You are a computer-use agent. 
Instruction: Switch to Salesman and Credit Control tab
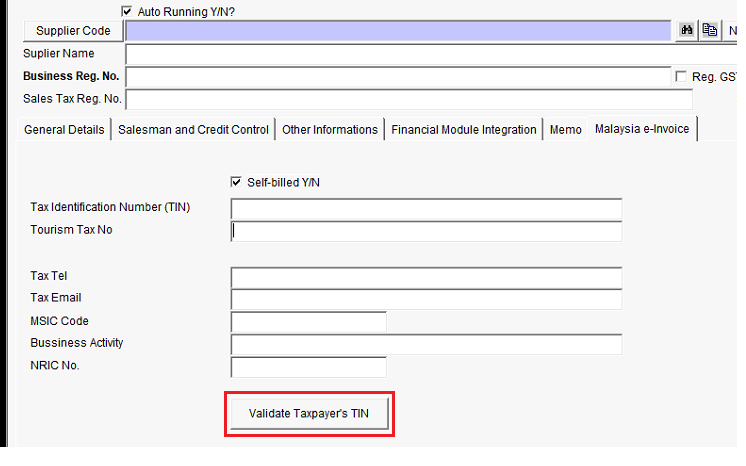pos(193,130)
